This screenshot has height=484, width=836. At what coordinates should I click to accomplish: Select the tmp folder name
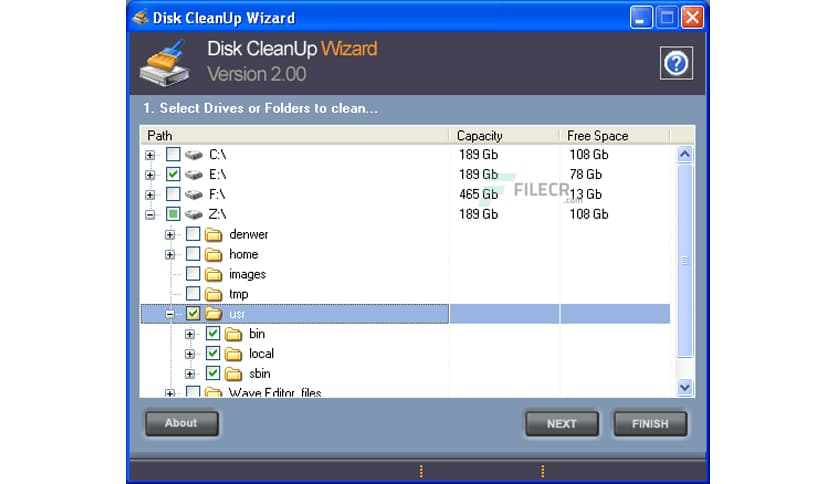pos(238,294)
